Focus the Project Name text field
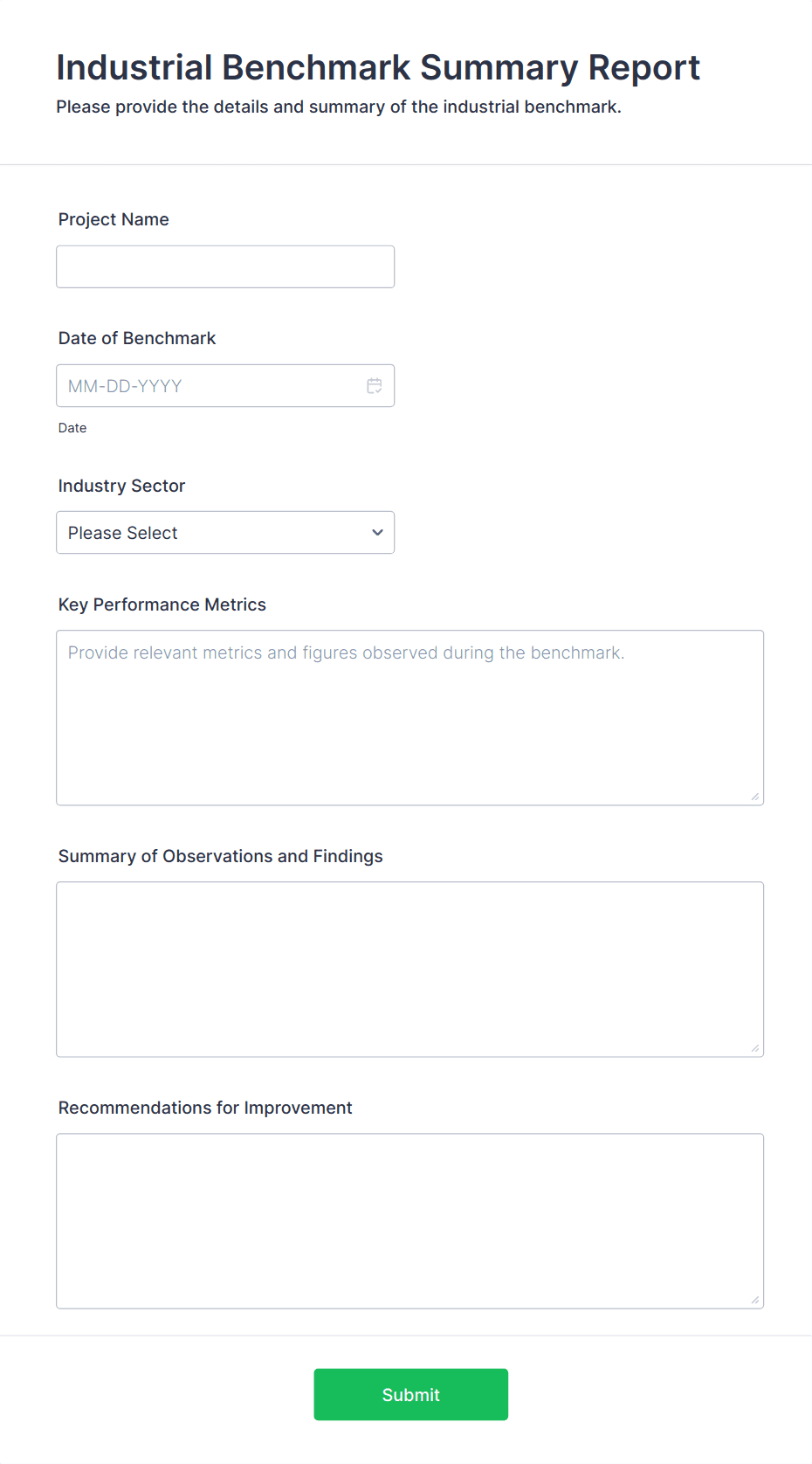The height and width of the screenshot is (1464, 812). (225, 267)
